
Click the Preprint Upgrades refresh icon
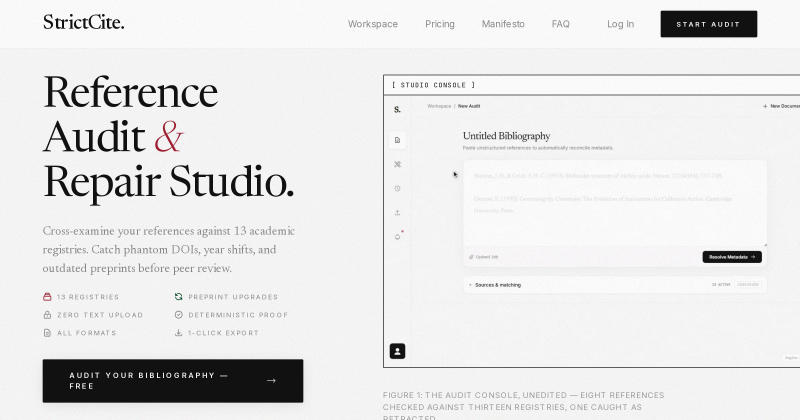pyautogui.click(x=179, y=297)
